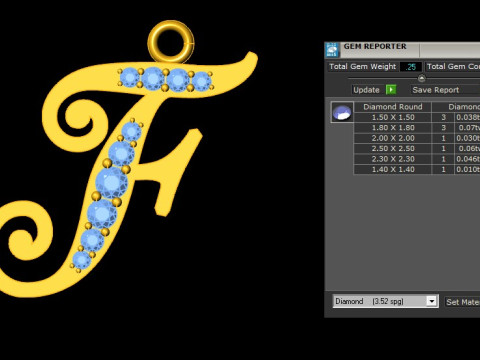This screenshot has height=360, width=480.
Task: Click the Total Gem Count label
Action: coord(453,67)
